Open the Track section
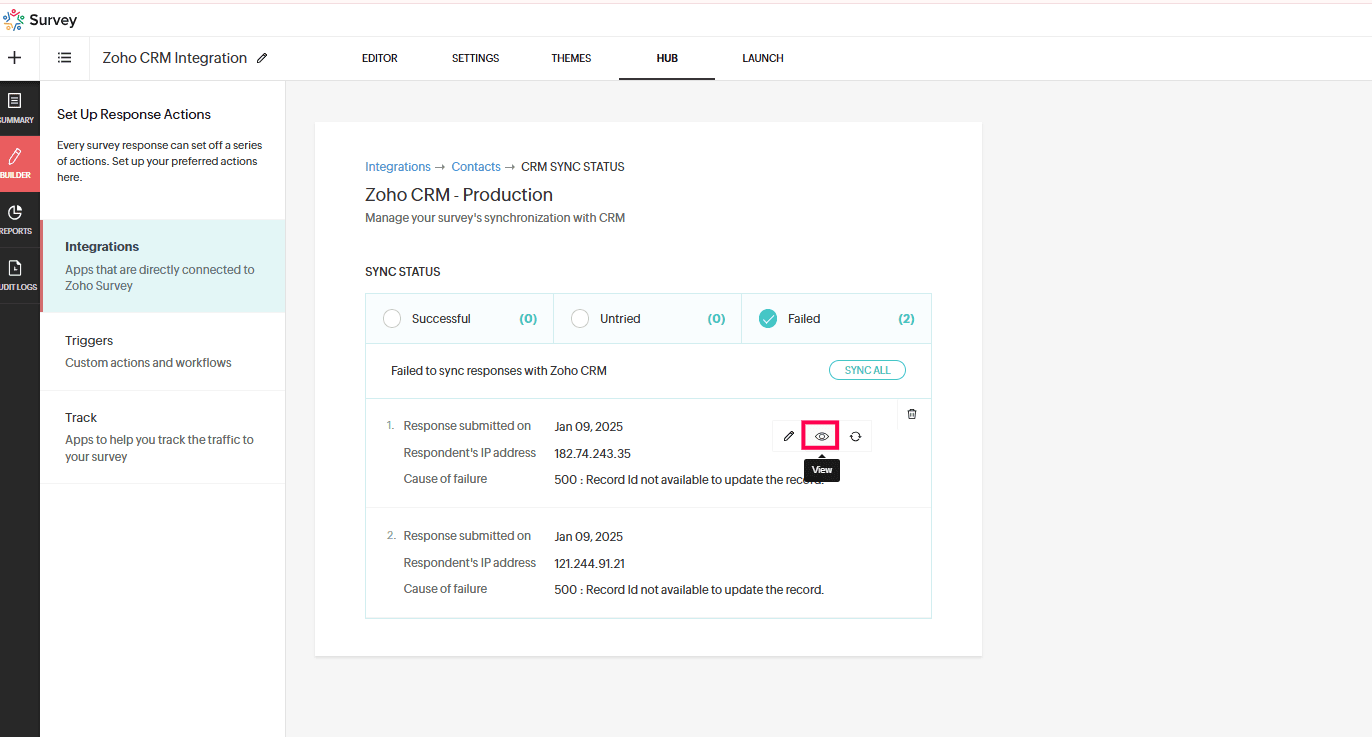Screen dimensions: 1372x737 point(163,437)
